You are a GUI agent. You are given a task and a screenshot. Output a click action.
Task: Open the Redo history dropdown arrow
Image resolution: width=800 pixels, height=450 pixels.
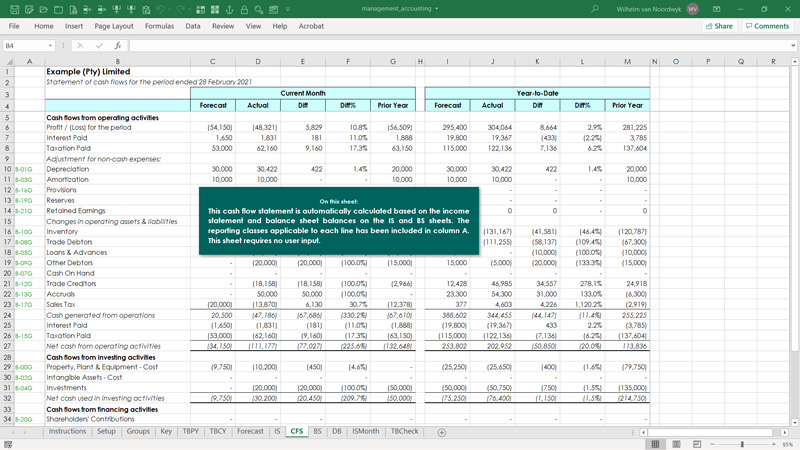(190, 10)
